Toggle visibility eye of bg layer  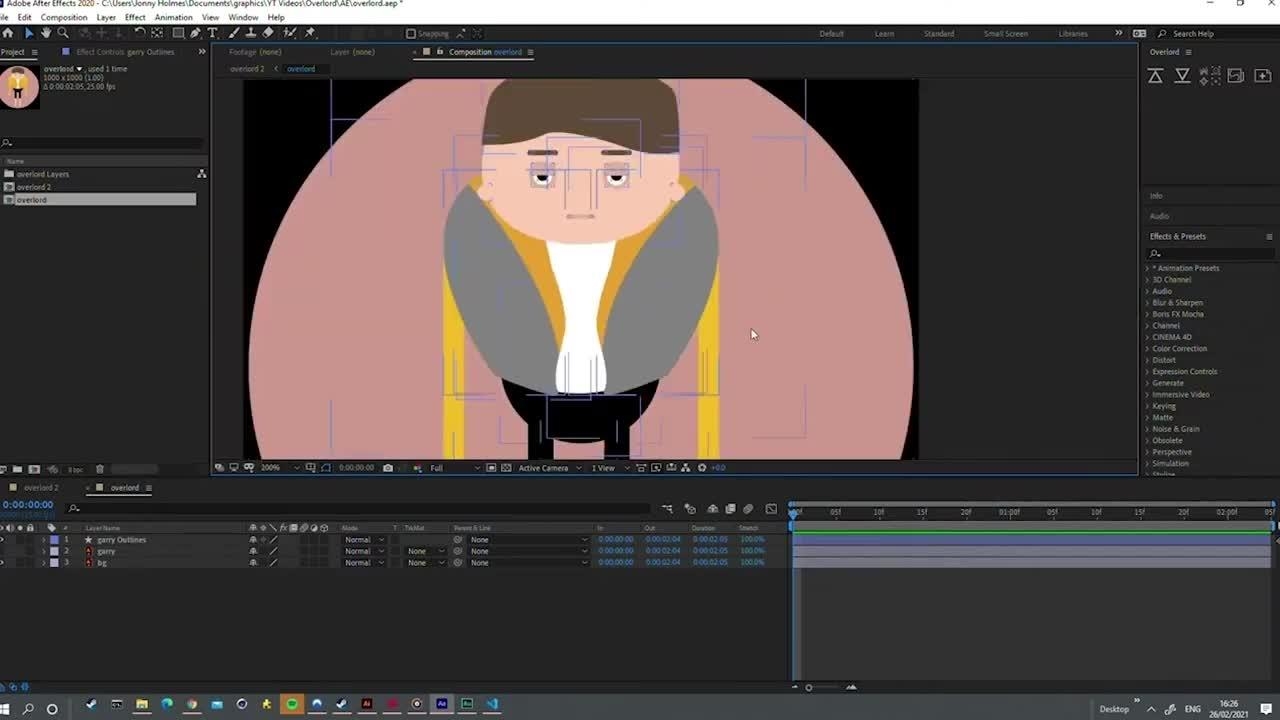tap(2, 563)
